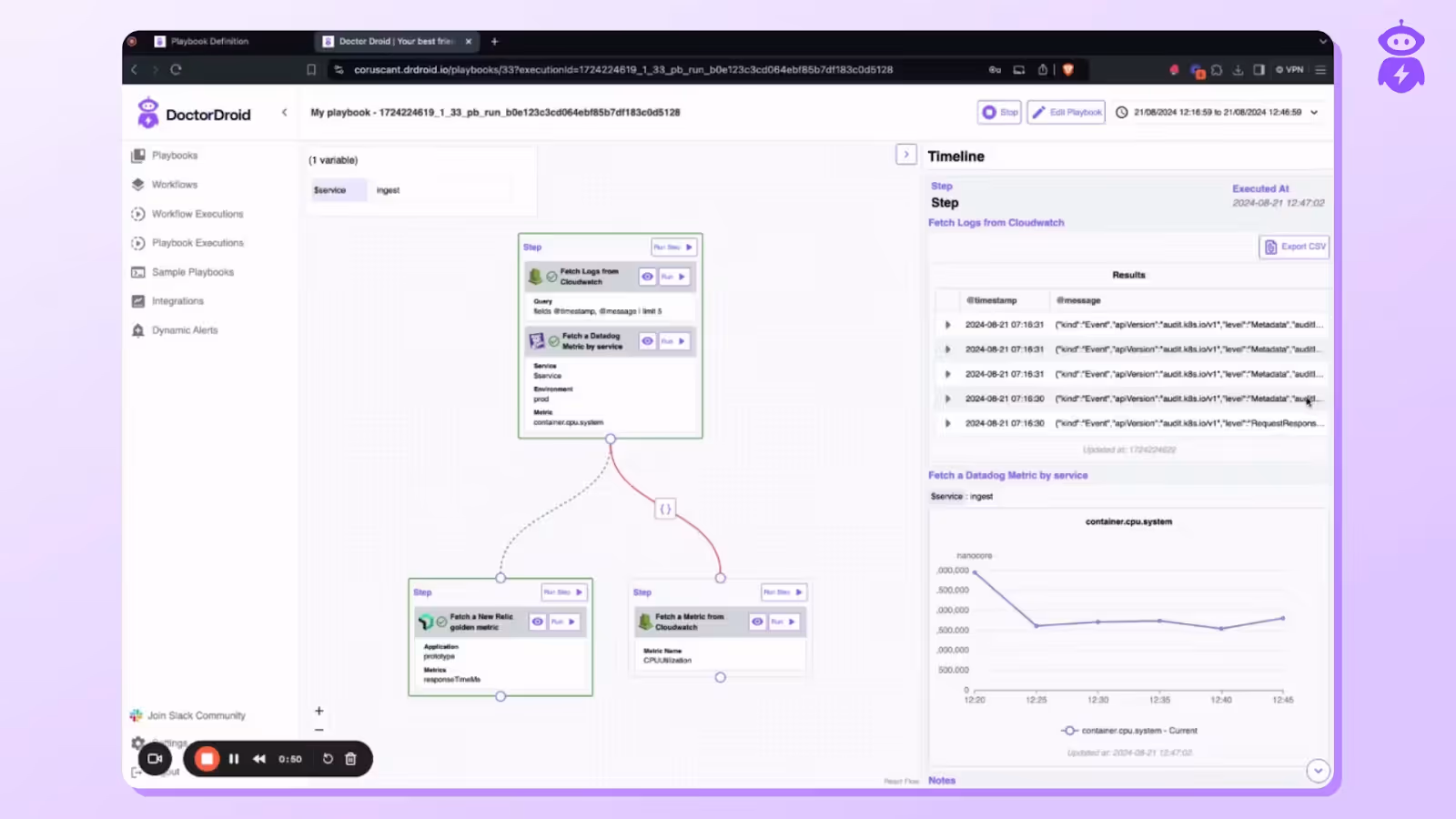
Task: Run the Fetch a Datadog Metric task
Action: pos(673,341)
